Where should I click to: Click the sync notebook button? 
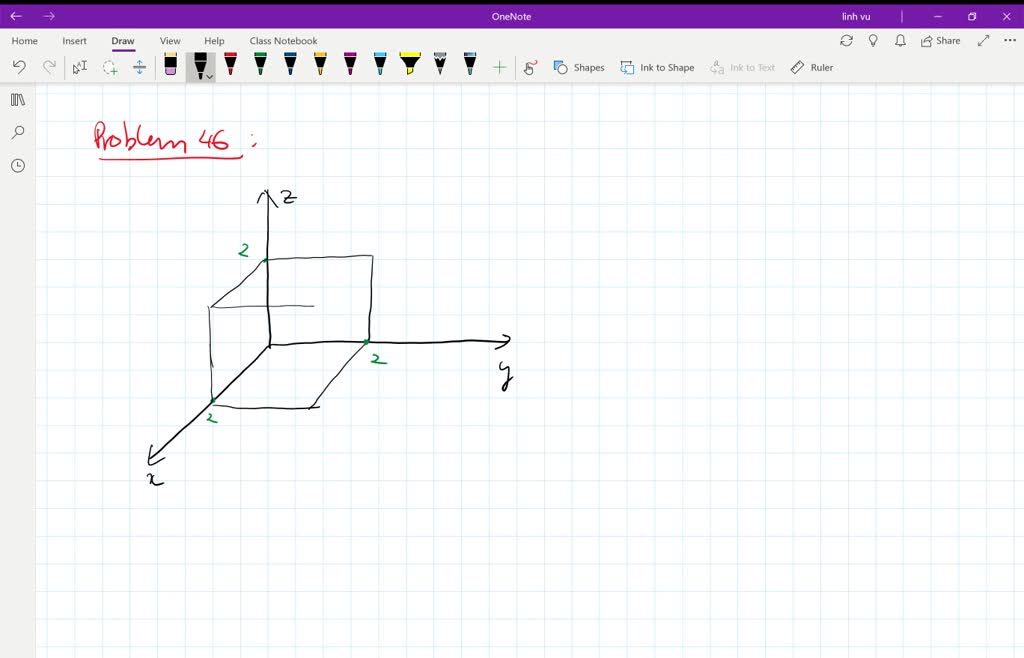847,40
